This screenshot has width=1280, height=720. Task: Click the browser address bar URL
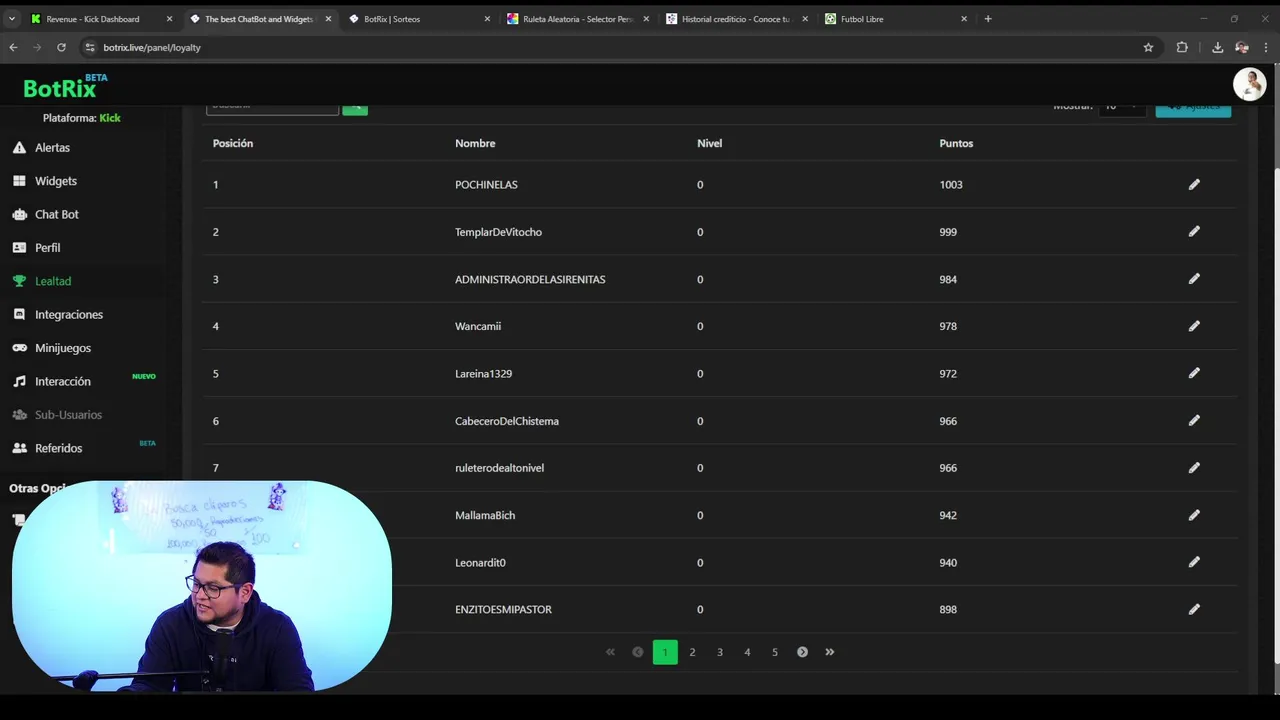pos(152,47)
